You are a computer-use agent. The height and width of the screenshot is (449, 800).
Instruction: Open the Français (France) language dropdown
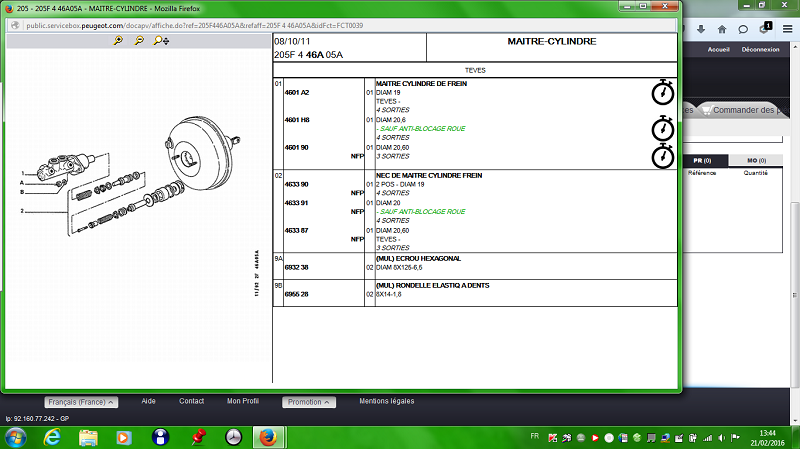[x=81, y=402]
